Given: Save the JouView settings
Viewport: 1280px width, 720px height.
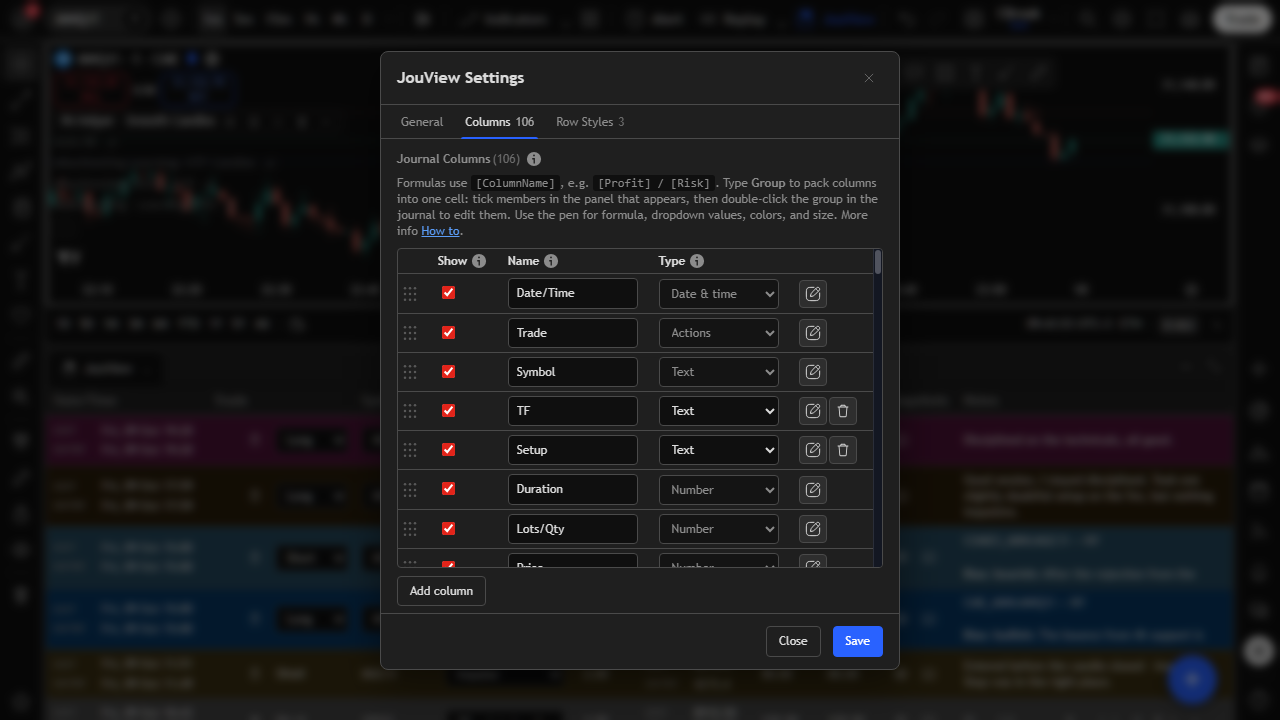Looking at the screenshot, I should pyautogui.click(x=858, y=641).
